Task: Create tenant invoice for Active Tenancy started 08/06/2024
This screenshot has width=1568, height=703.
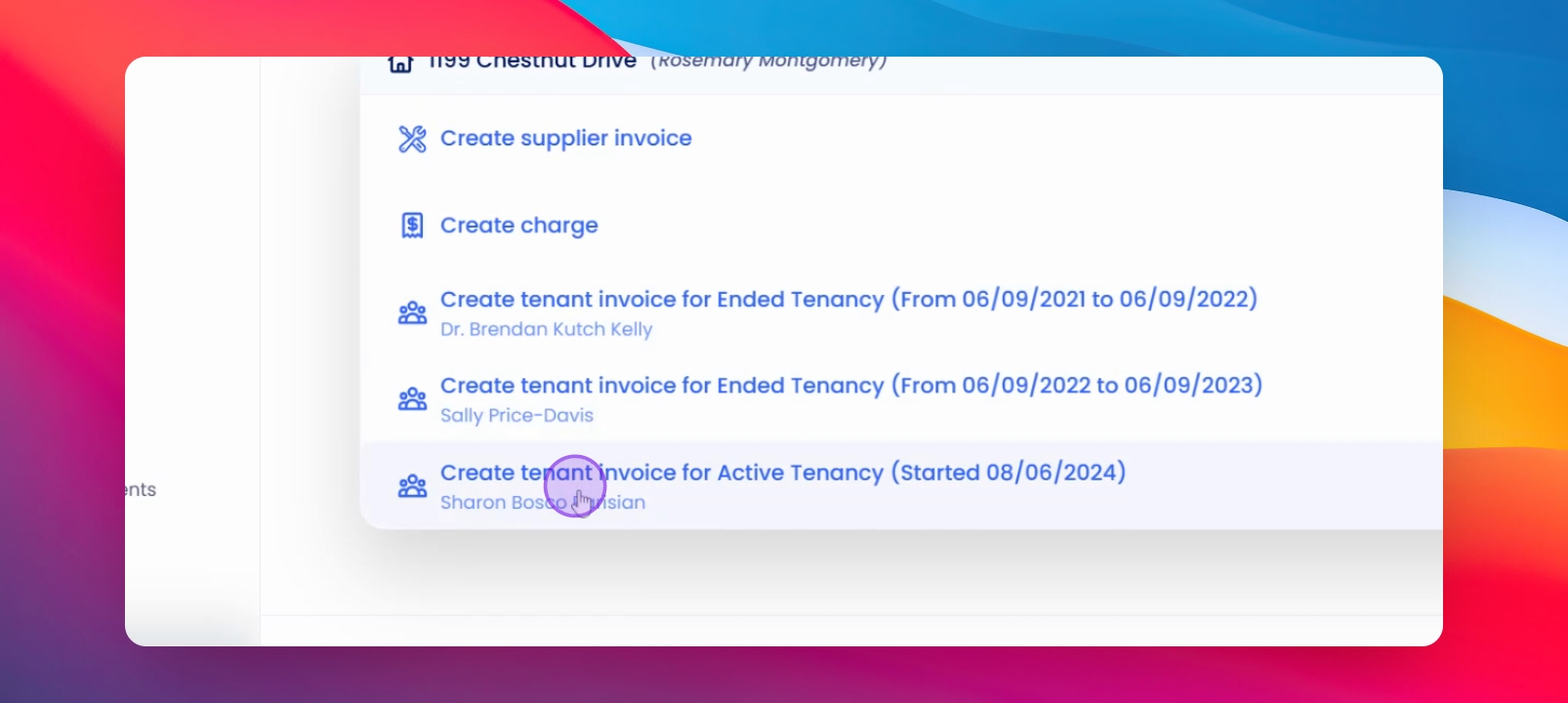Action: coord(783,473)
